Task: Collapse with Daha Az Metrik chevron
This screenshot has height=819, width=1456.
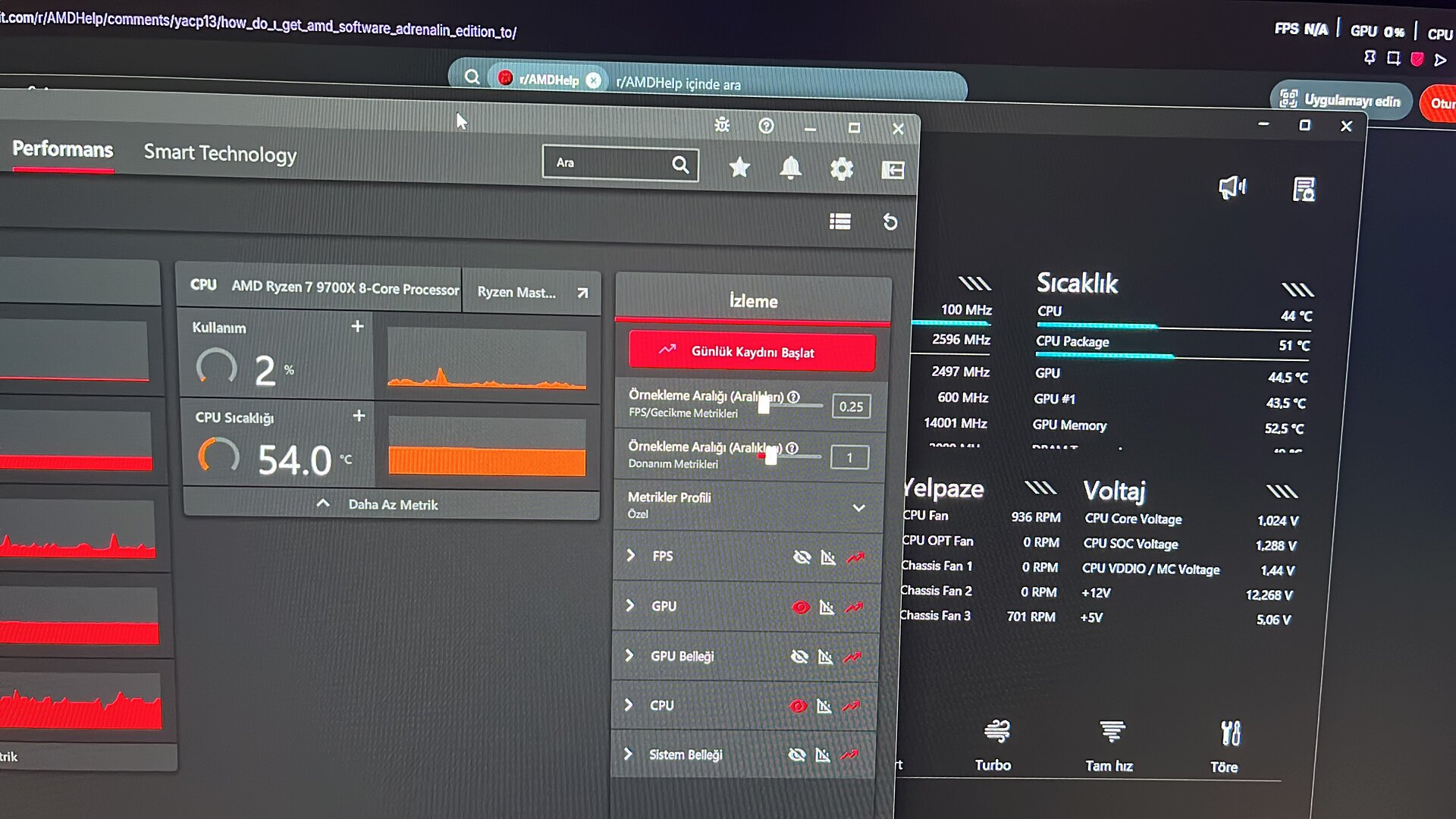Action: pos(323,504)
